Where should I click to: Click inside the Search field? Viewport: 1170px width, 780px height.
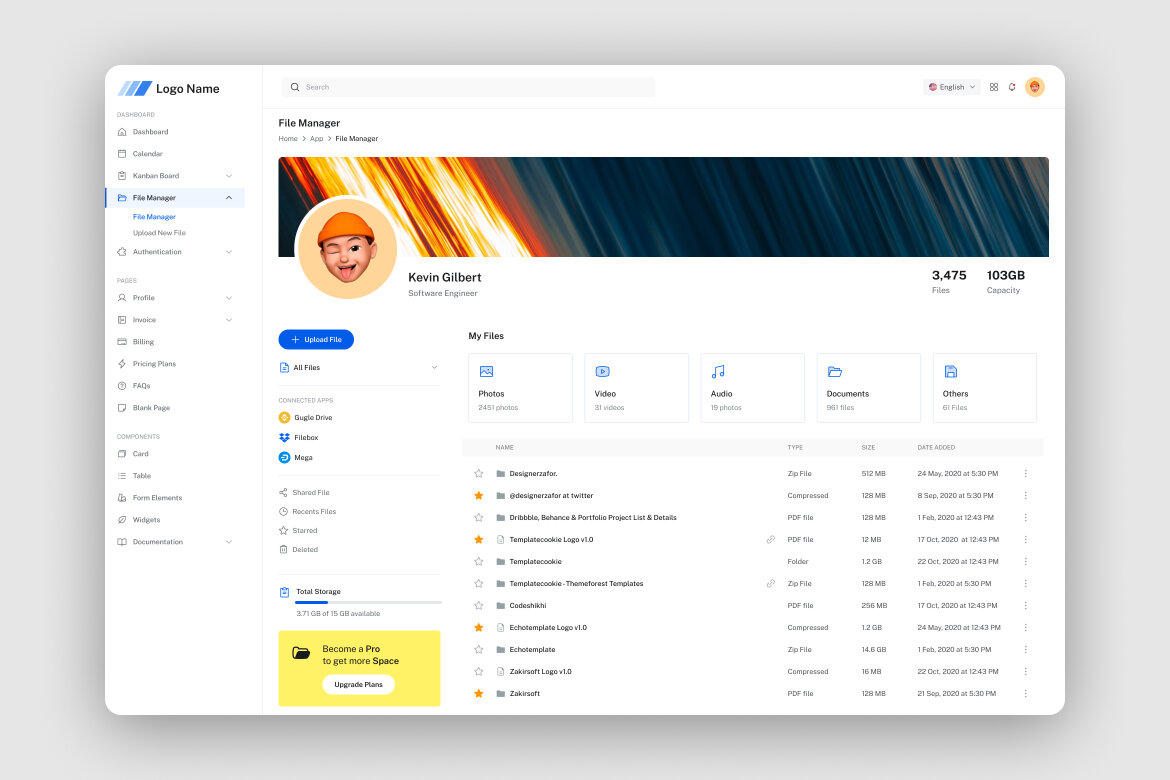click(x=468, y=86)
